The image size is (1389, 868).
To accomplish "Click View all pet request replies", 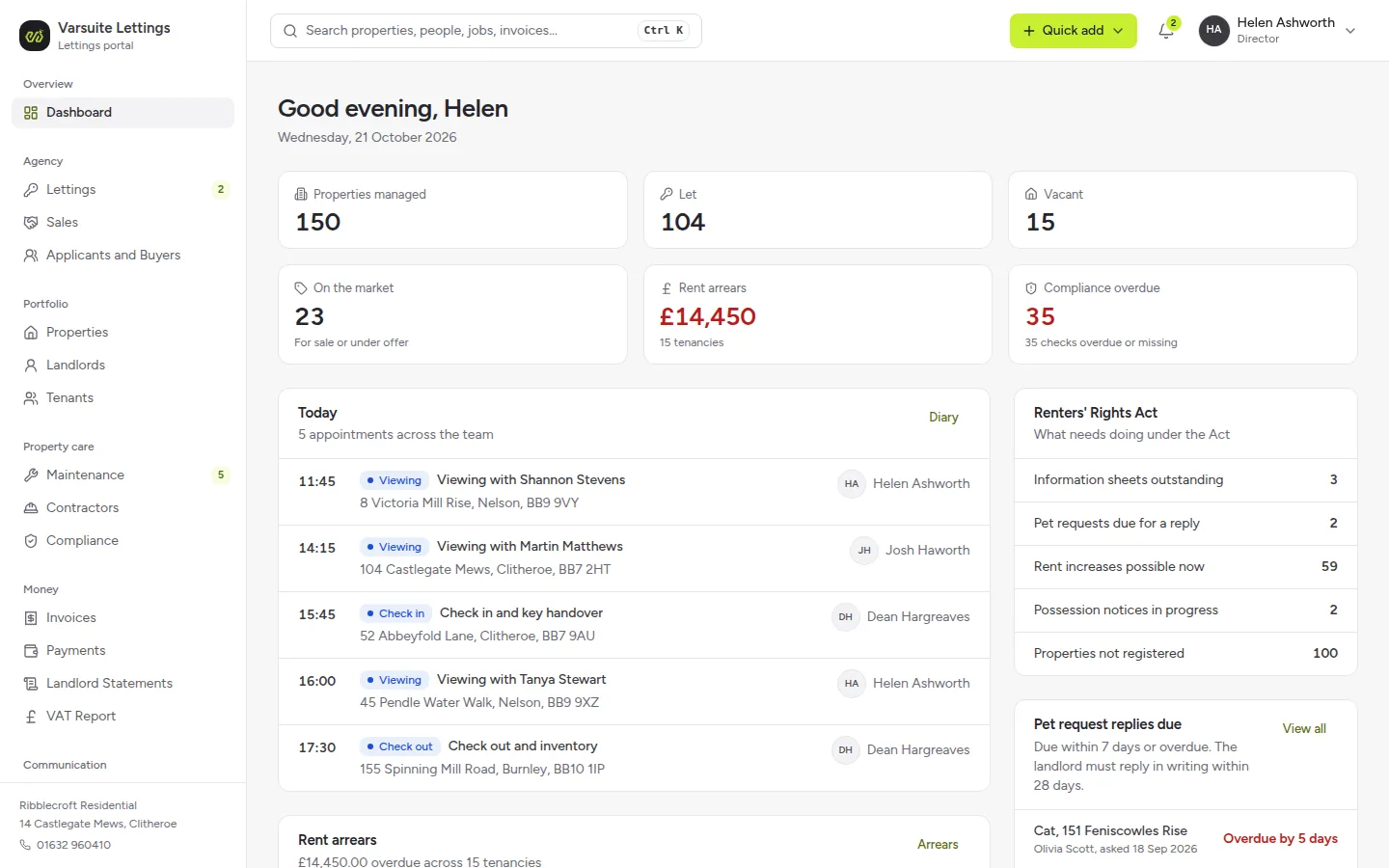I will point(1304,729).
